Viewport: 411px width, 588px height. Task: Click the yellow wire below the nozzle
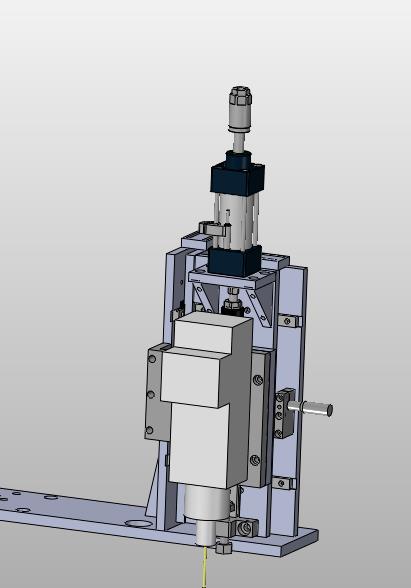(205, 566)
